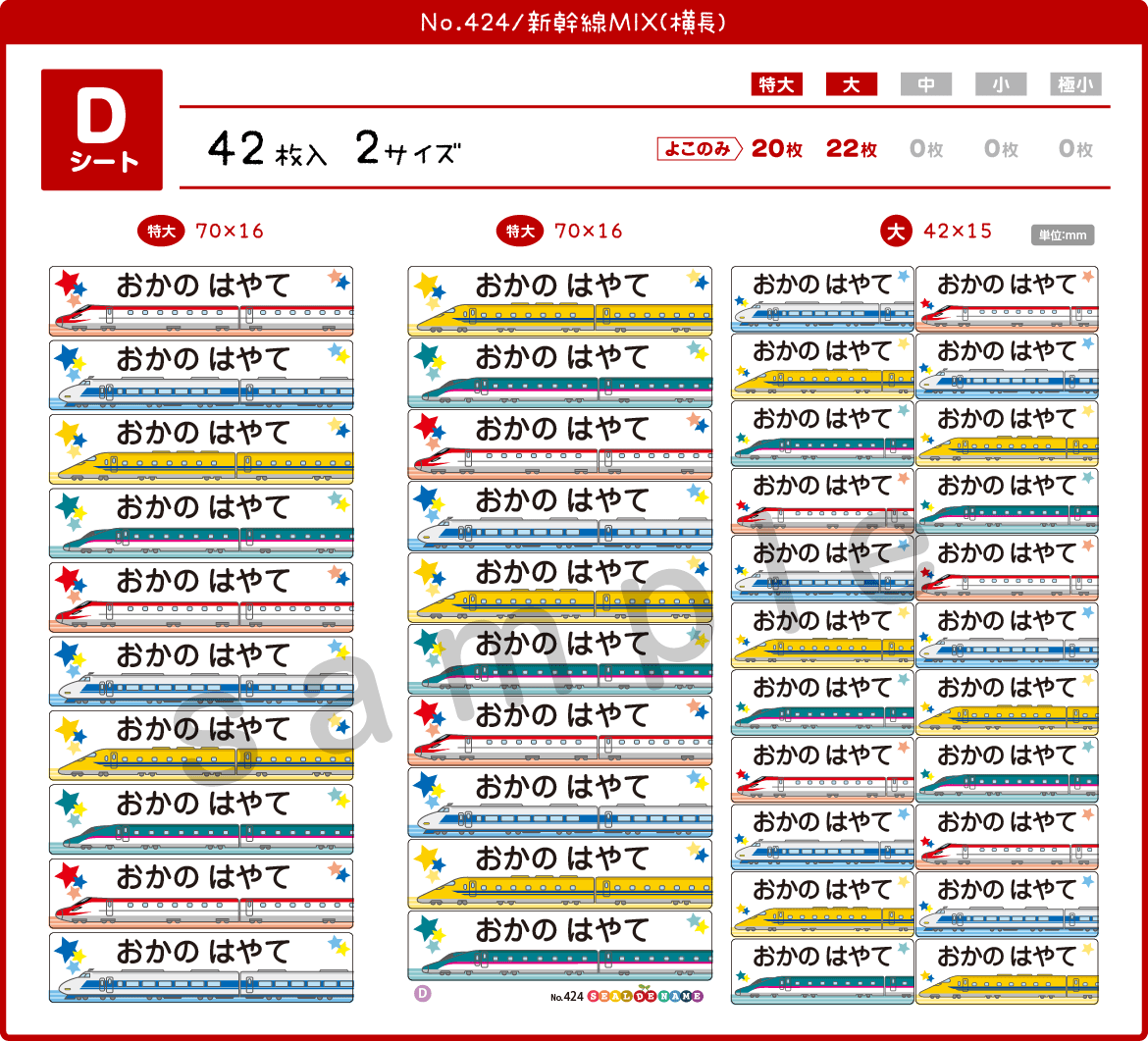The image size is (1148, 1041).
Task: Click yellow star cluster on top middle-column sticker
Action: tap(430, 289)
